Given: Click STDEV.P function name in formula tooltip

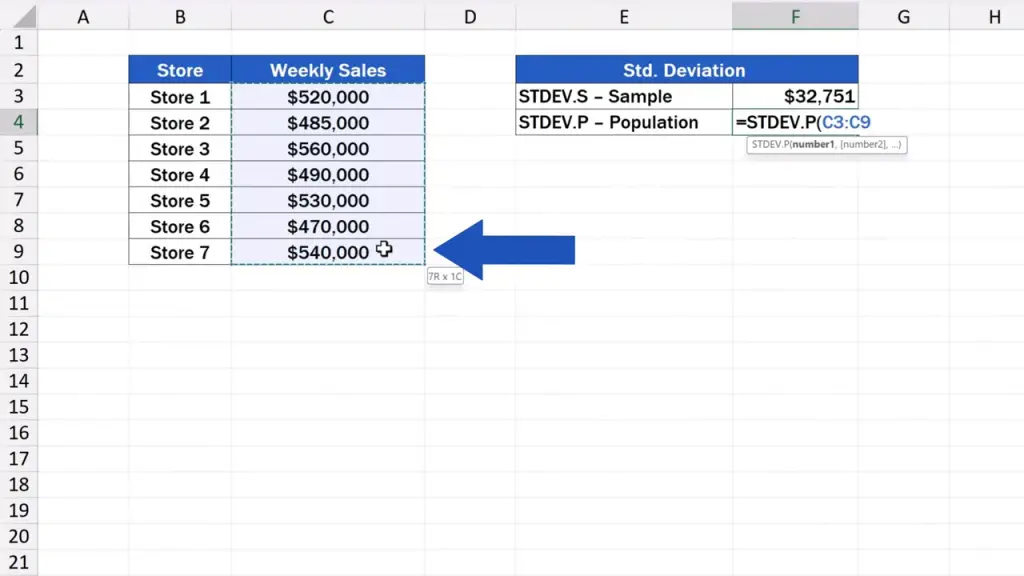Looking at the screenshot, I should [770, 145].
